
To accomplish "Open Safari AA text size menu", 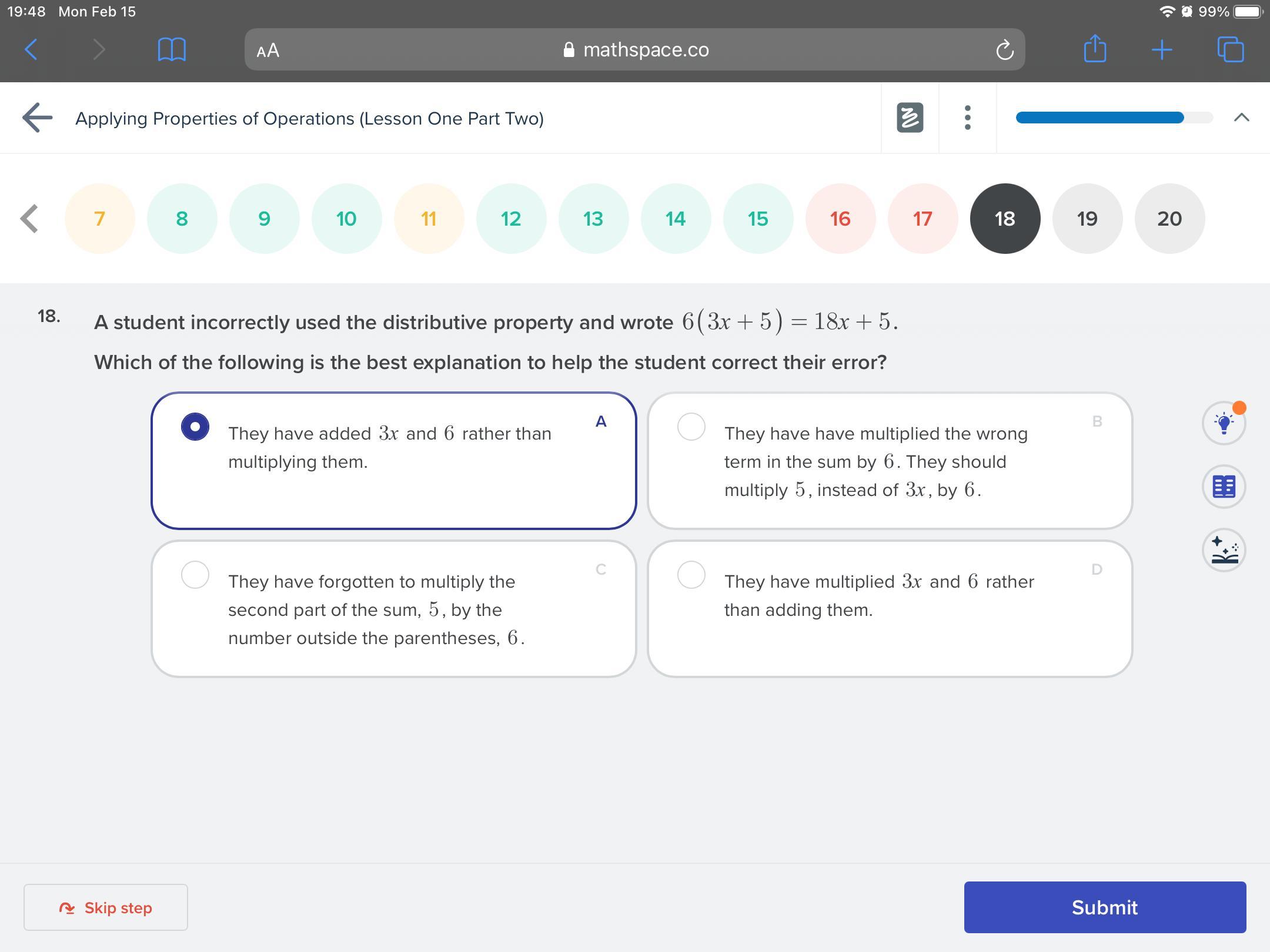I will pyautogui.click(x=268, y=51).
